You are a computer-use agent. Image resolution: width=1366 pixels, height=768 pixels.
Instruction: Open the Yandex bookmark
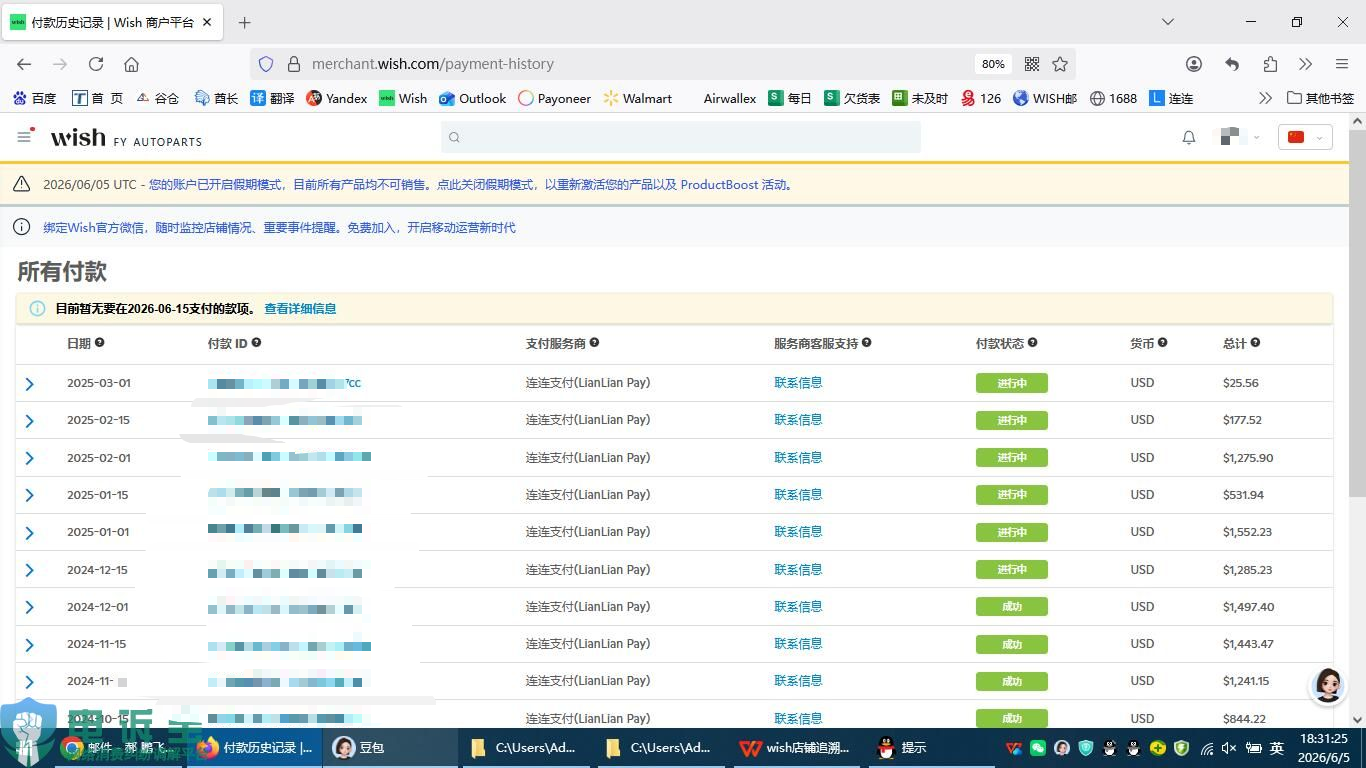pyautogui.click(x=337, y=98)
